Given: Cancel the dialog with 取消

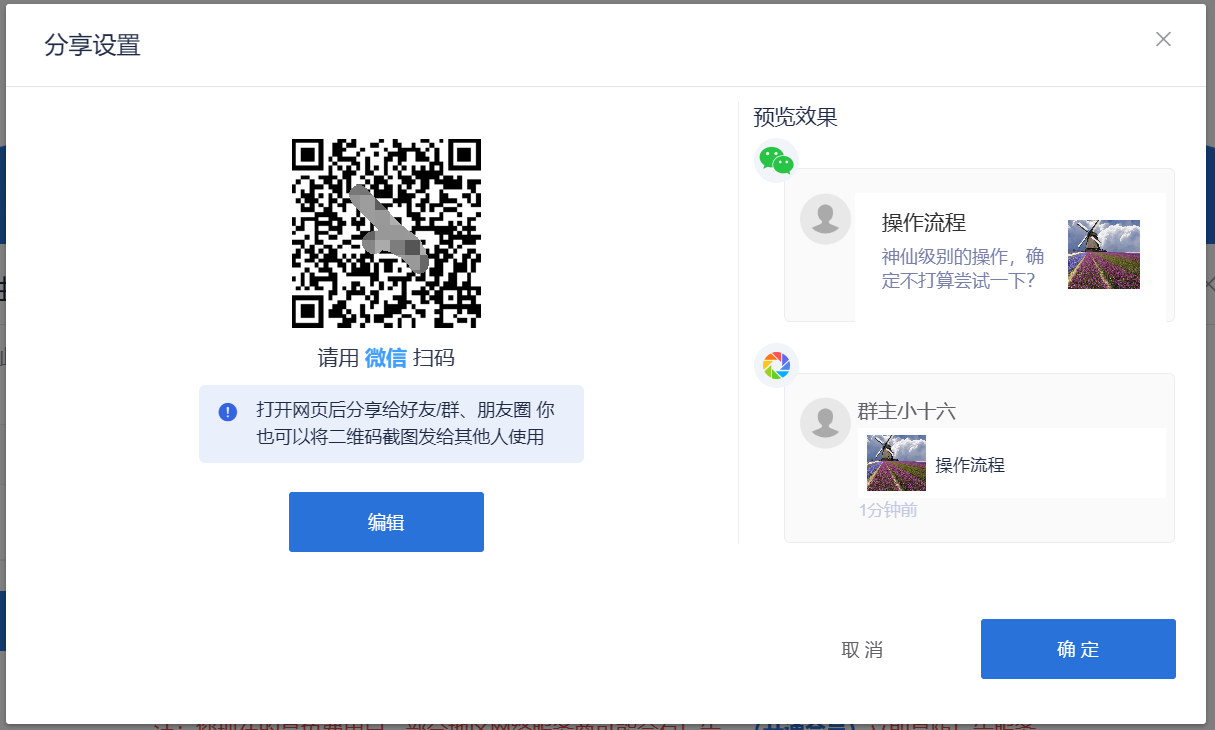Looking at the screenshot, I should click(x=862, y=650).
